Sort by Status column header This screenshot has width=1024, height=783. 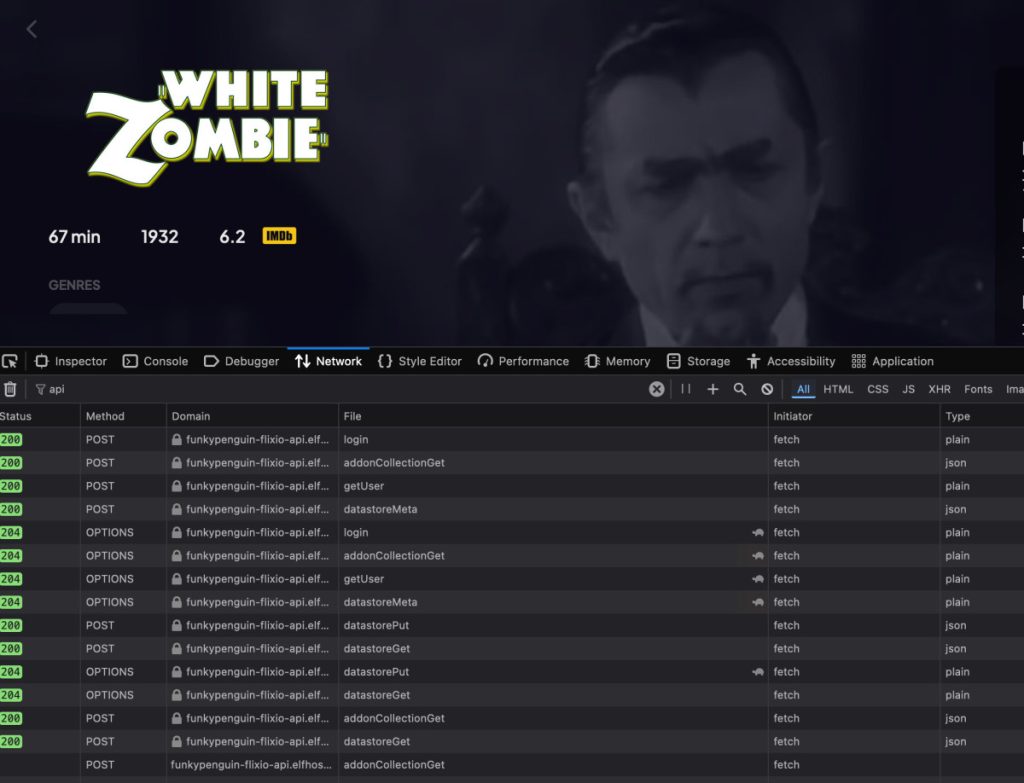point(39,416)
